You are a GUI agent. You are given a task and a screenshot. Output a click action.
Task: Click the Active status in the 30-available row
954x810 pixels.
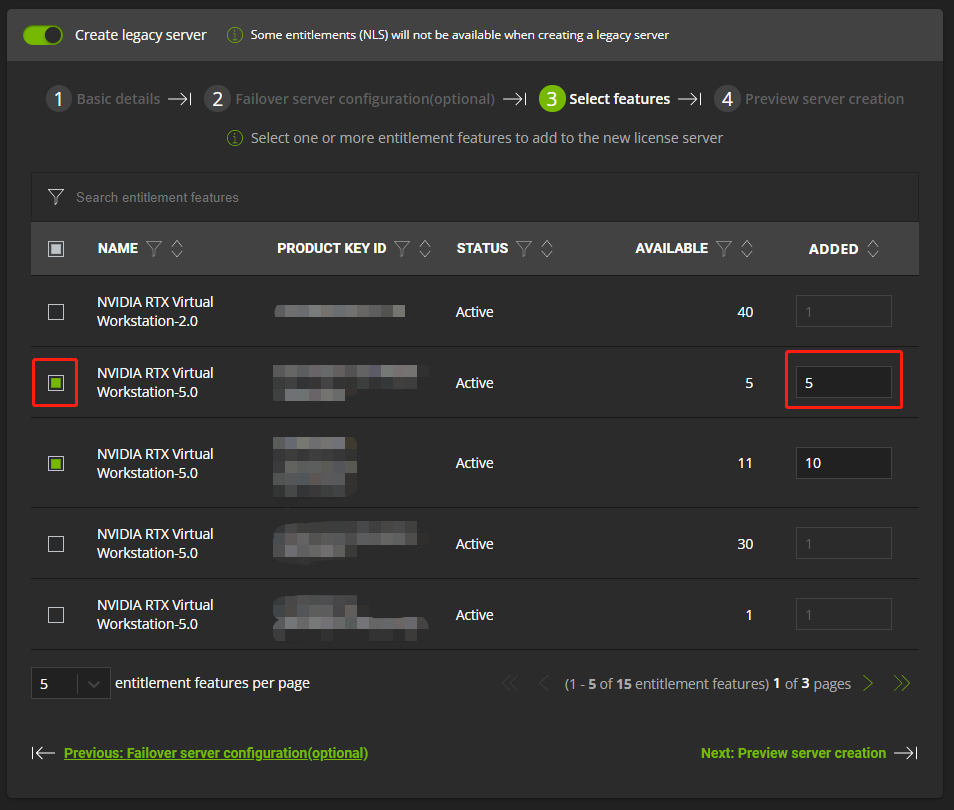(475, 544)
